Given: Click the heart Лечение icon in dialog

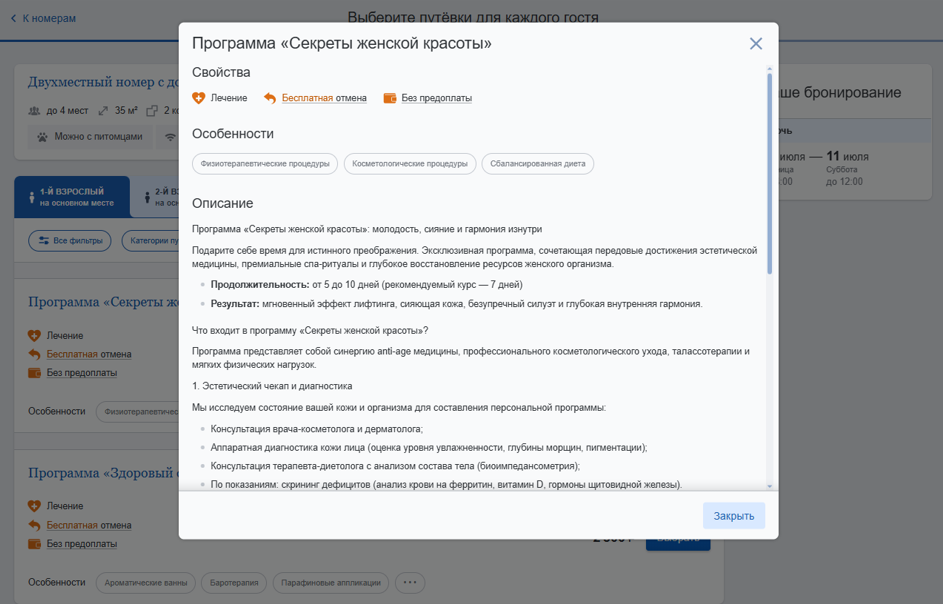Looking at the screenshot, I should [198, 97].
